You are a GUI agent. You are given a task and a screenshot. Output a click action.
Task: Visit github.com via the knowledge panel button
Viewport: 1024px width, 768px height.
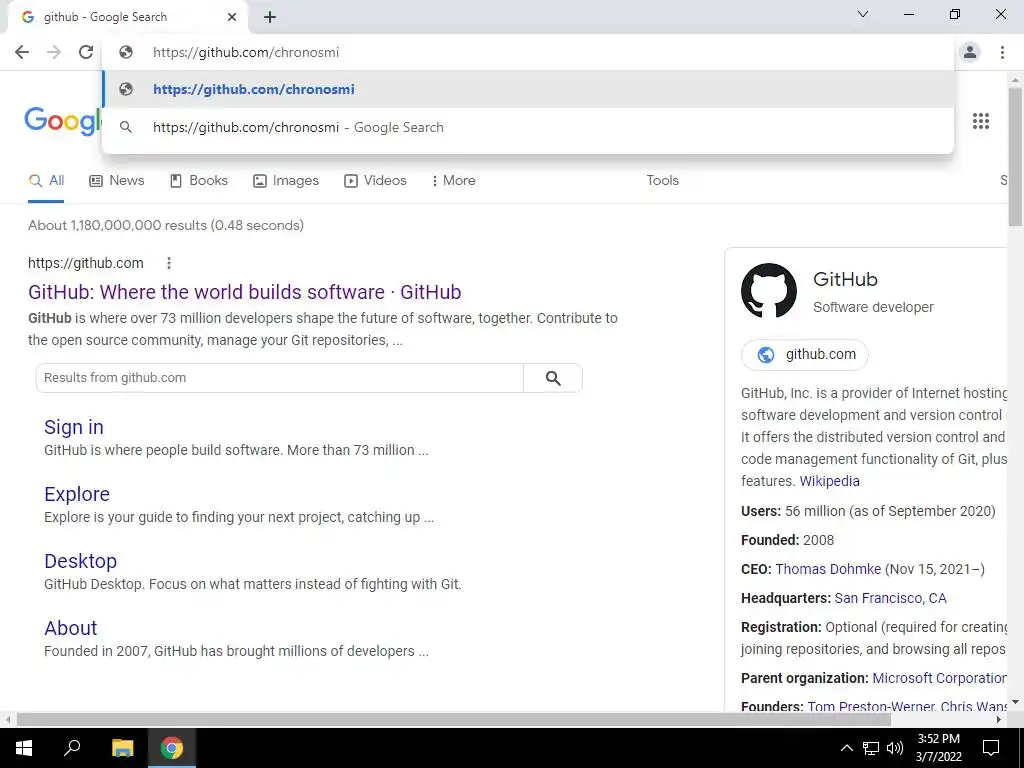click(x=805, y=355)
